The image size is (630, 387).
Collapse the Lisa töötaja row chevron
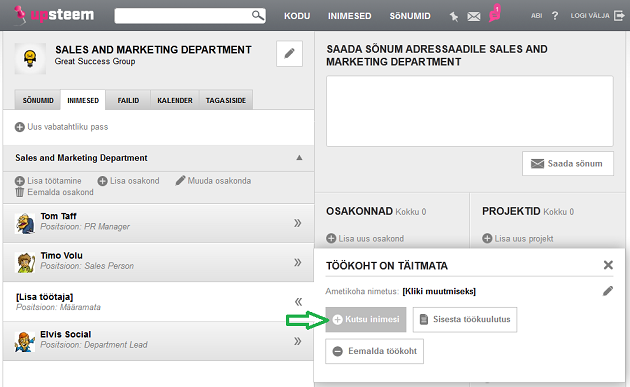298,302
